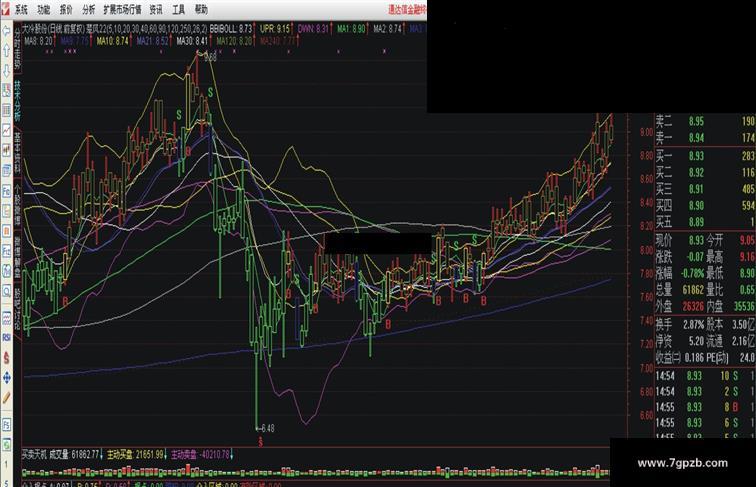The image size is (756, 487).
Task: Click the MA30: 8.41 label
Action: [x=192, y=41]
